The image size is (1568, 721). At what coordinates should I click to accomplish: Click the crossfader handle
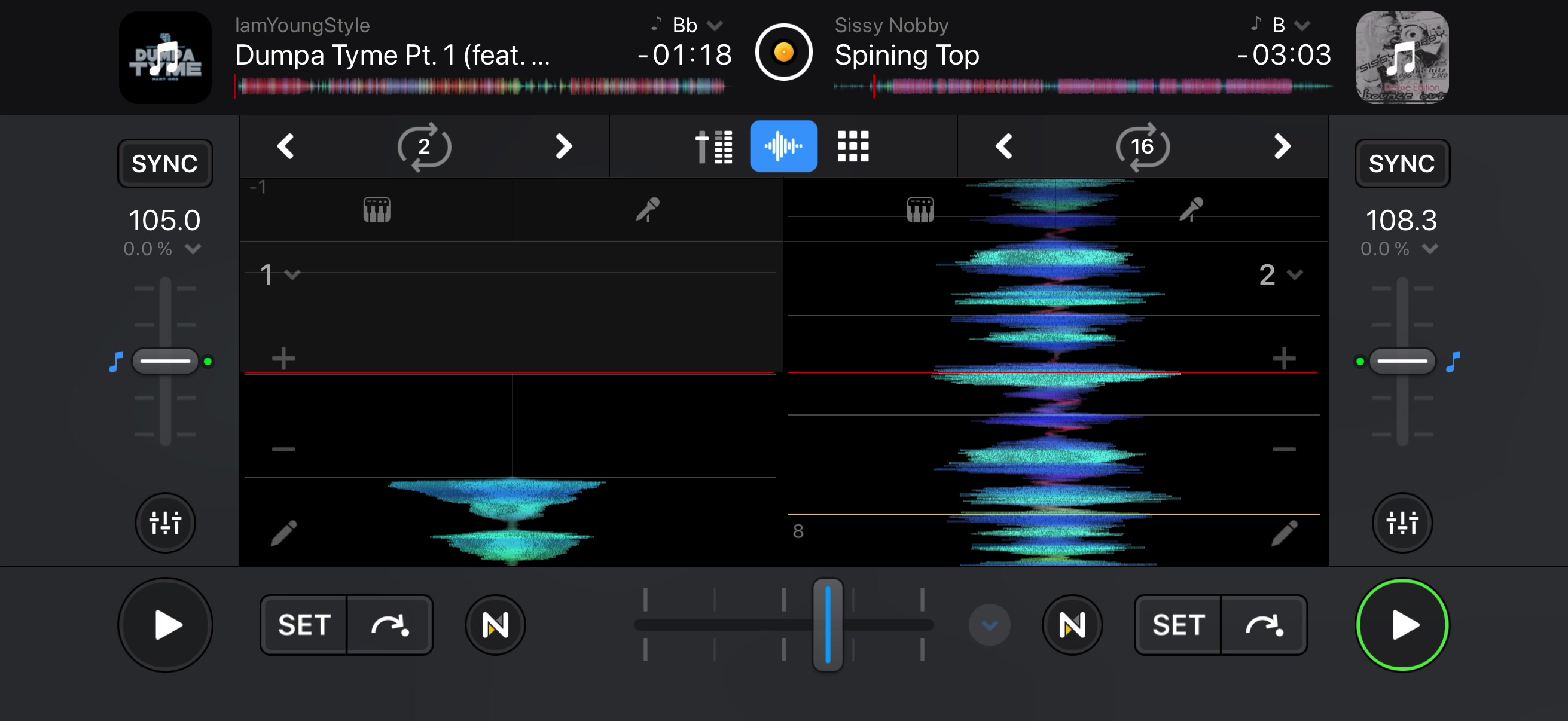(x=828, y=625)
